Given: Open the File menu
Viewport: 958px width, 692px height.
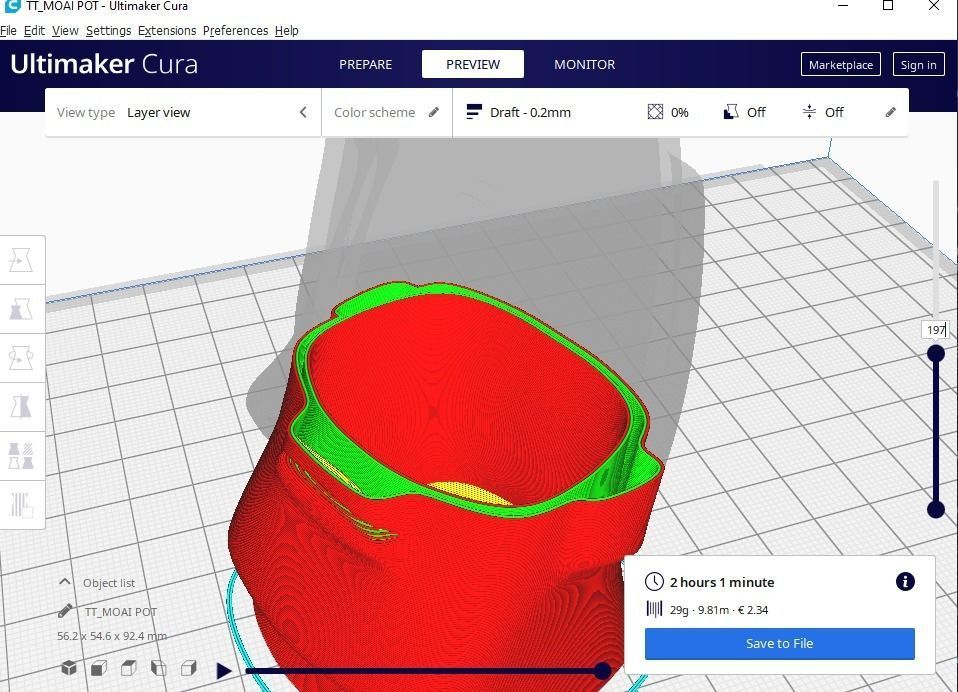Looking at the screenshot, I should 9,31.
